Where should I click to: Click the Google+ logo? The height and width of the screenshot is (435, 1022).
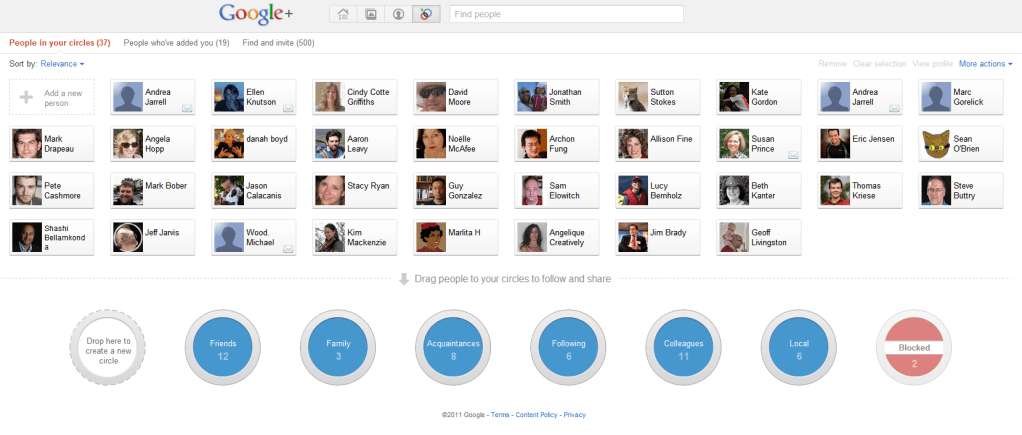[256, 14]
